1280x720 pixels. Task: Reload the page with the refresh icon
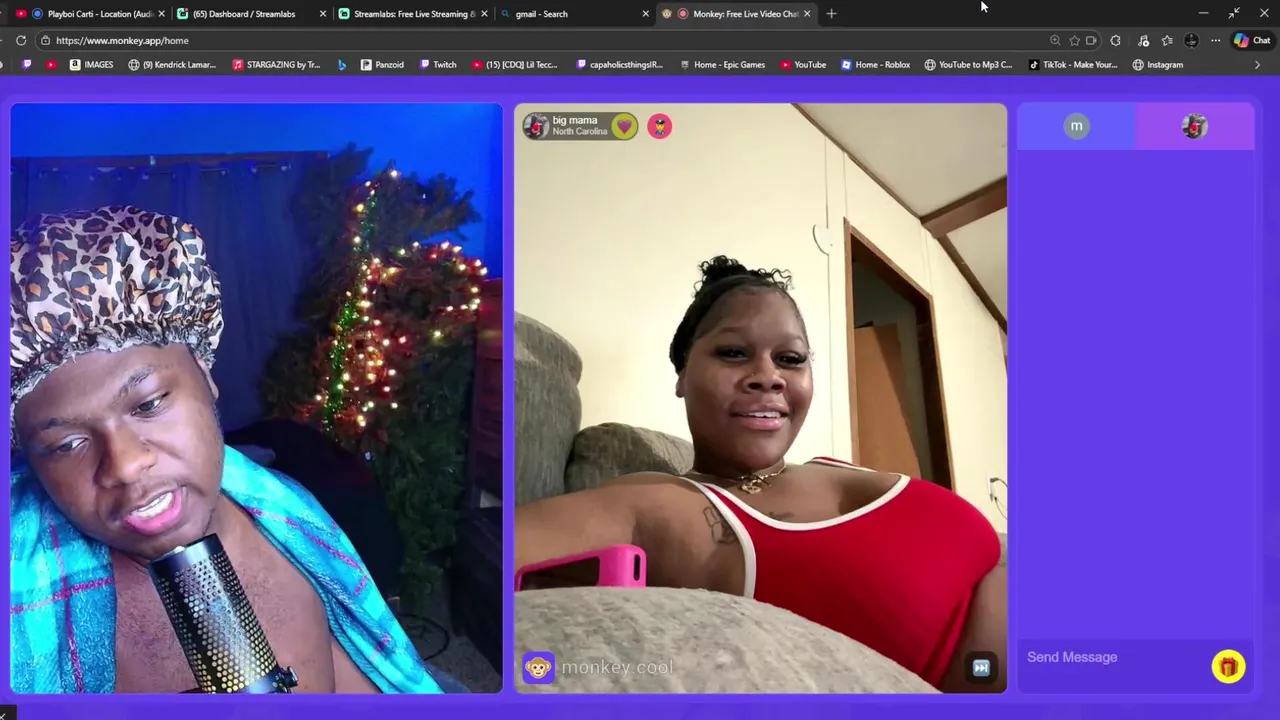pyautogui.click(x=21, y=40)
